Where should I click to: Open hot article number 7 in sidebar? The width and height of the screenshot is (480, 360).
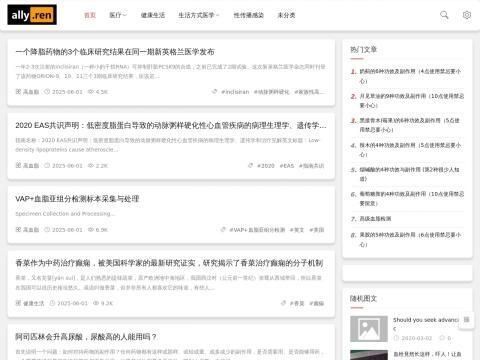[375, 219]
